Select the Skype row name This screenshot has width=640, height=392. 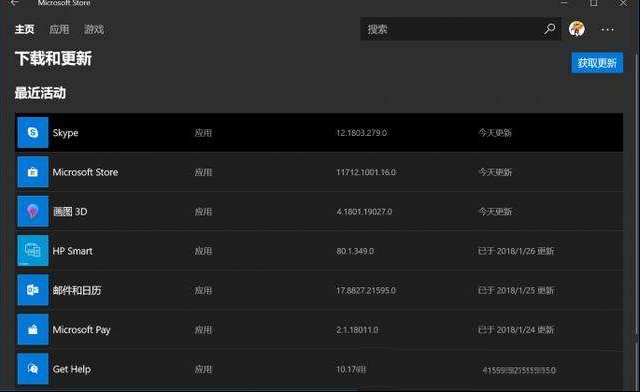pos(65,133)
